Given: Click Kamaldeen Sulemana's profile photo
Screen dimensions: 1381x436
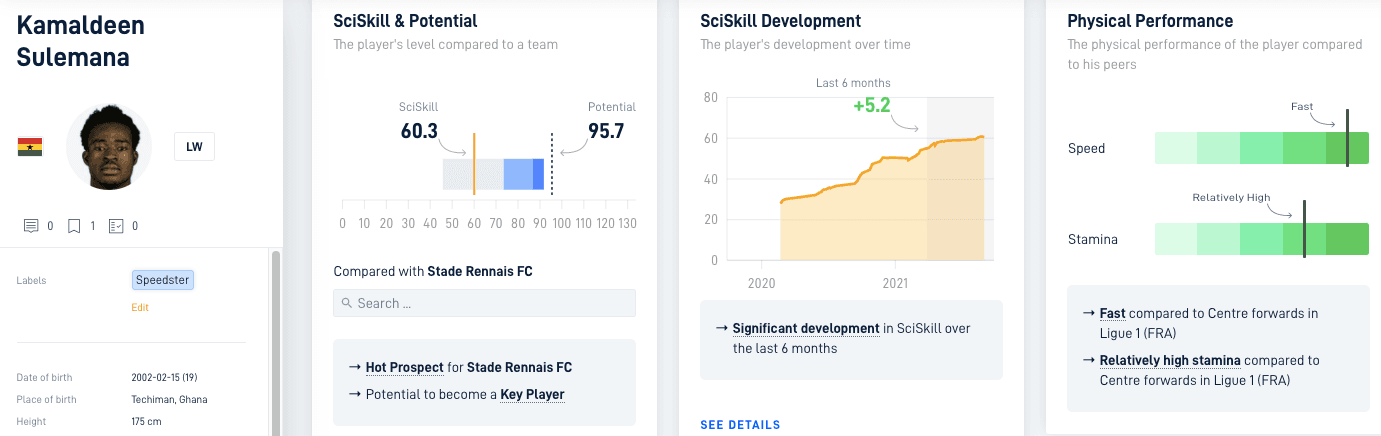Looking at the screenshot, I should point(109,147).
